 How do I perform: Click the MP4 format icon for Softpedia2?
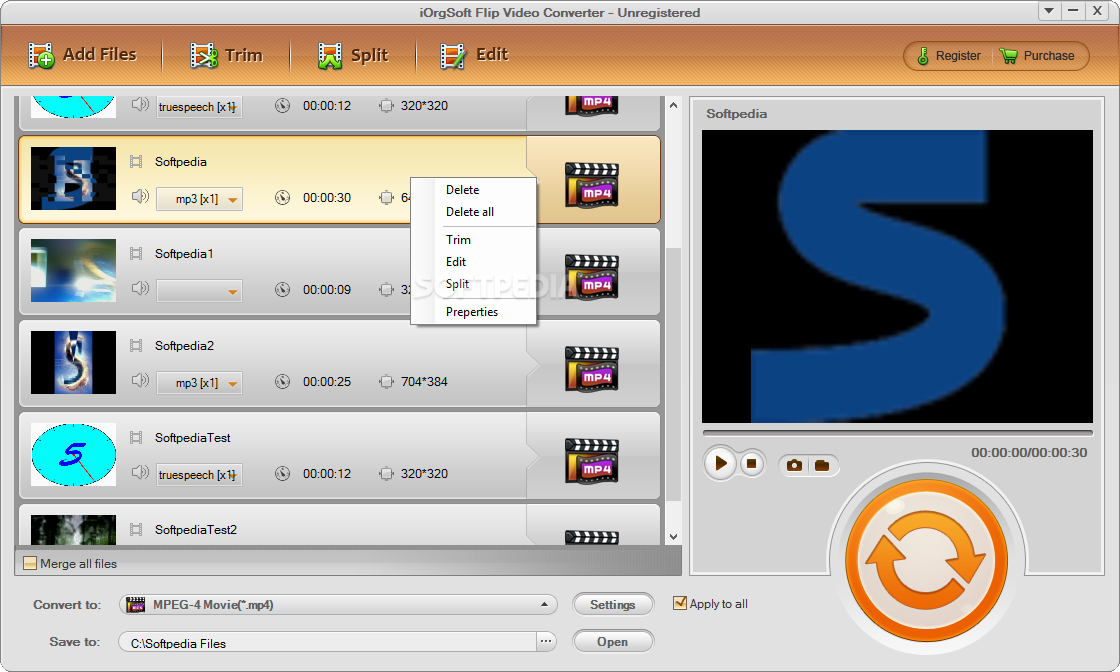tap(591, 369)
